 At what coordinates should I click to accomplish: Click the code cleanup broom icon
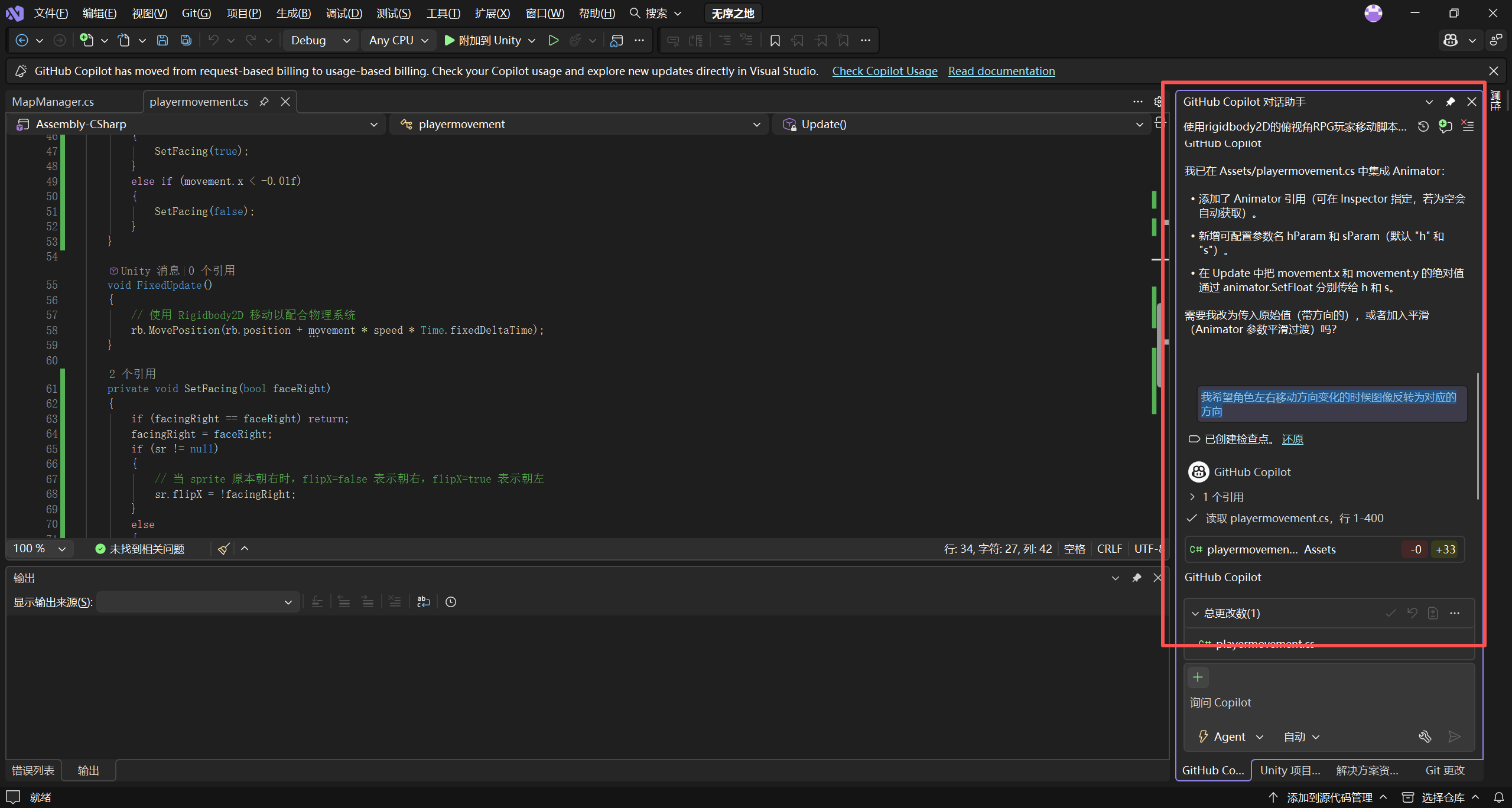pos(223,549)
